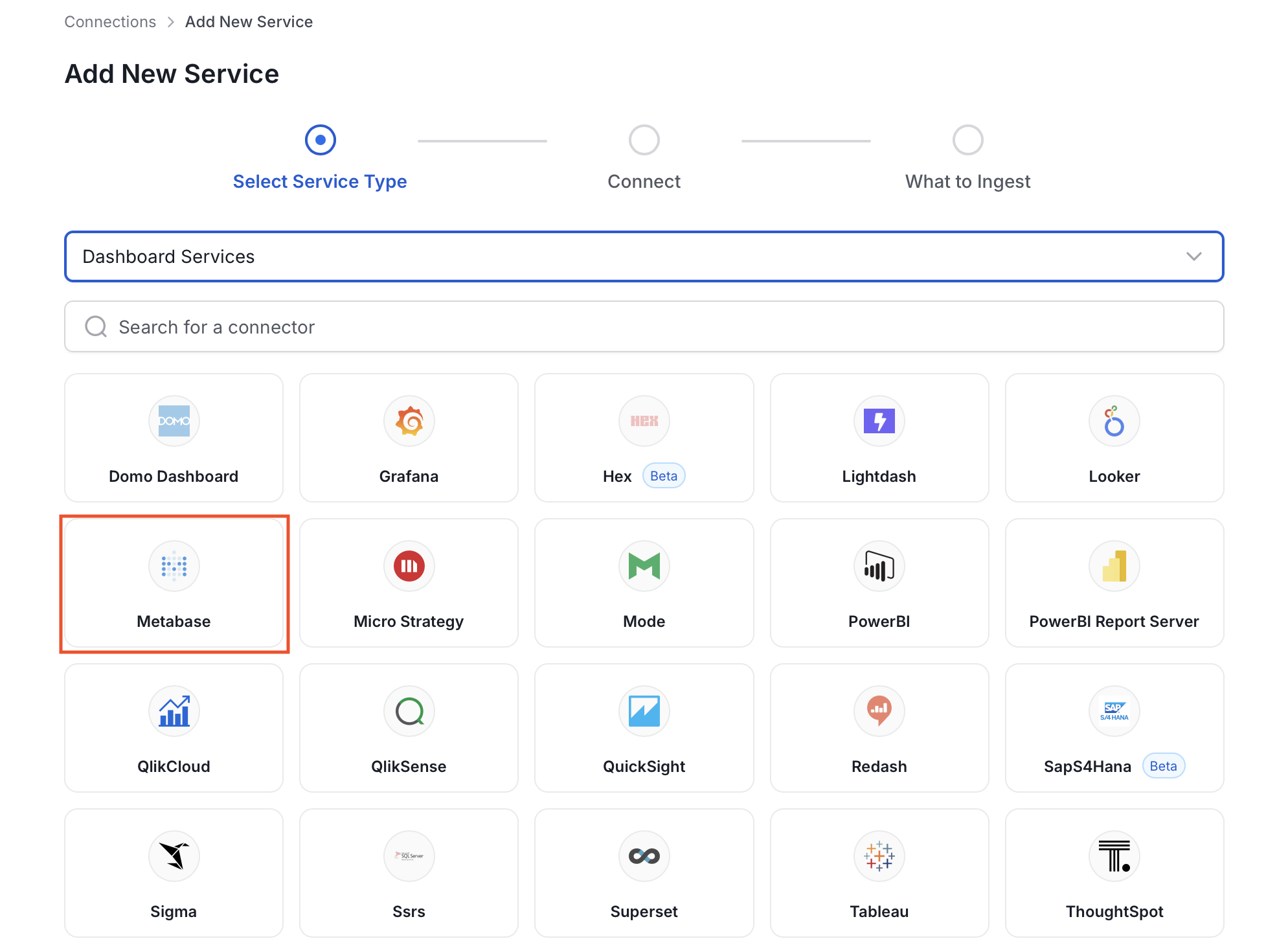Screen dimensions: 1277x952
Task: Click the Ssrs card label
Action: tap(409, 911)
